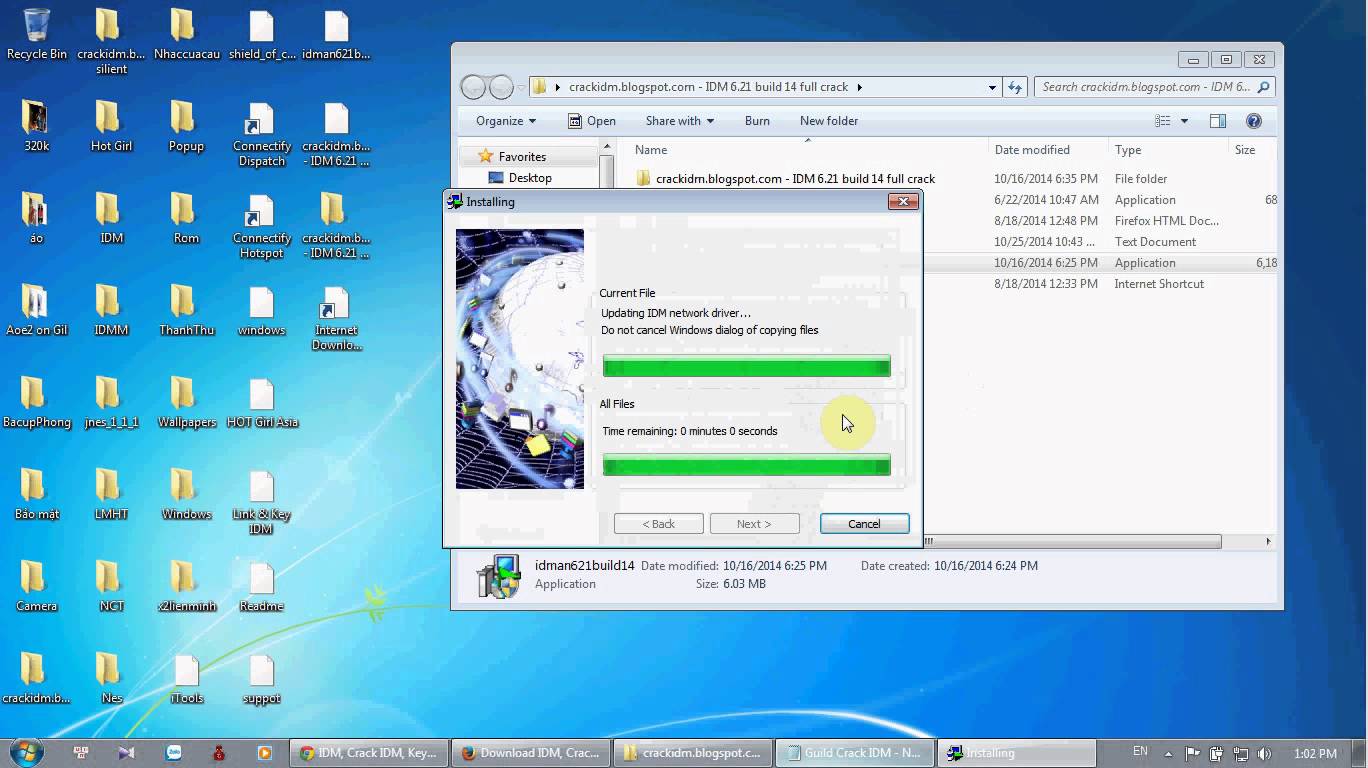
Task: Open Explorer help icon
Action: click(x=1253, y=121)
